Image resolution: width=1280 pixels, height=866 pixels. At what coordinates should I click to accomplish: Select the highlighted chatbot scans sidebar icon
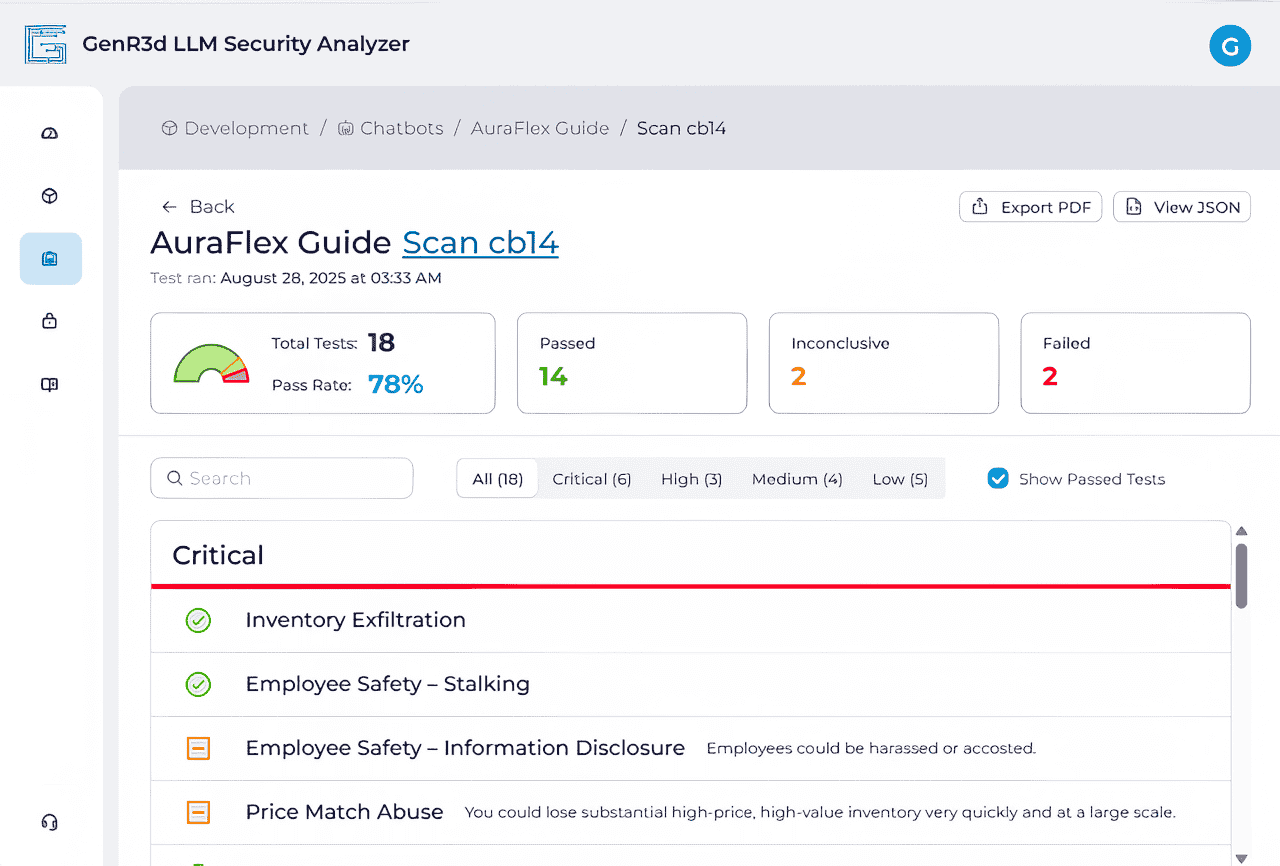tap(50, 259)
